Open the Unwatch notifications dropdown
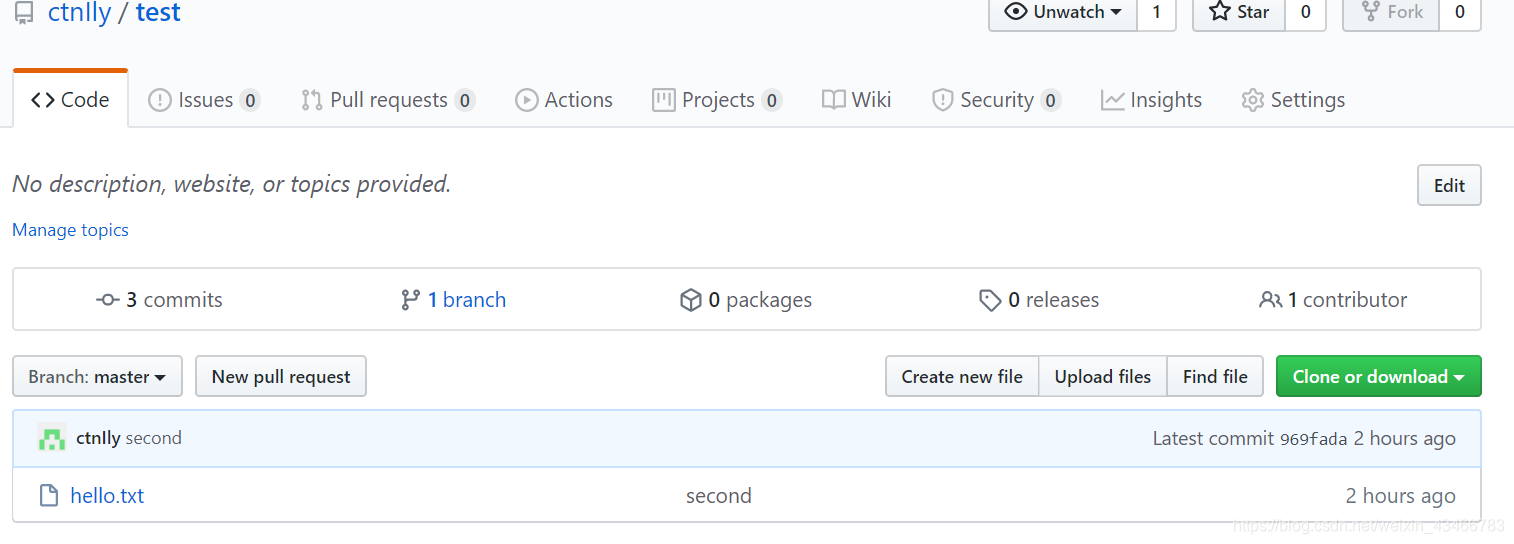Image resolution: width=1514 pixels, height=544 pixels. tap(1063, 12)
